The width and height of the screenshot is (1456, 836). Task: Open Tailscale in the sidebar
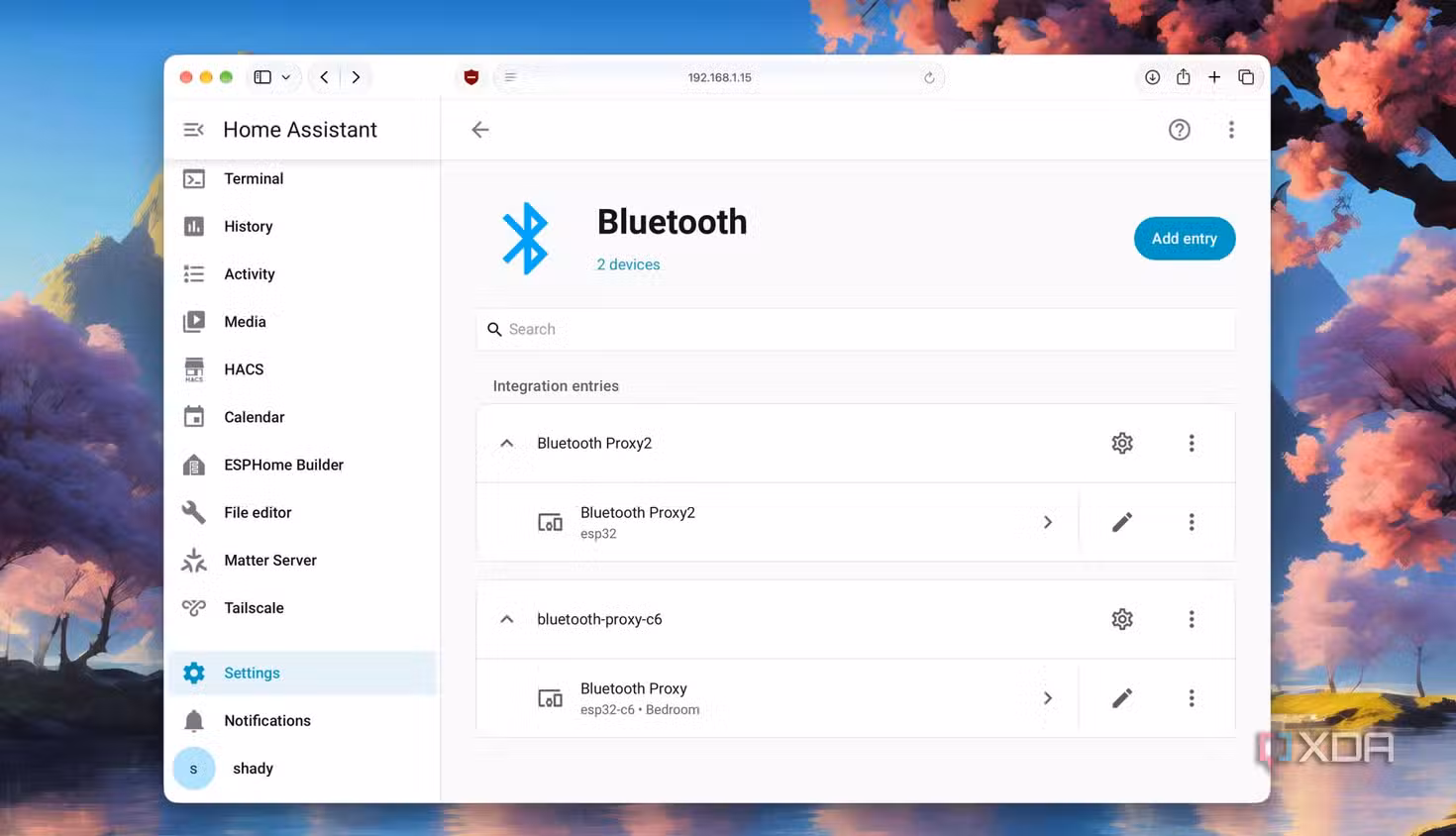(302, 607)
